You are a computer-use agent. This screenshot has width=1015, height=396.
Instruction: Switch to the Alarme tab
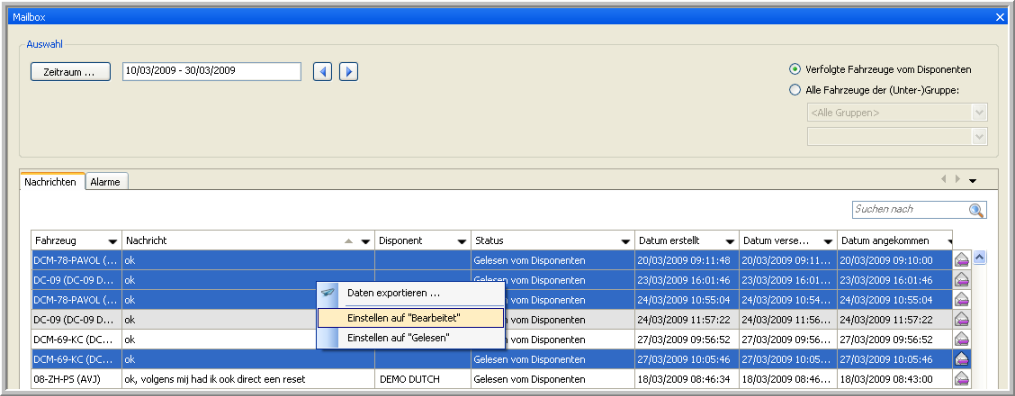coord(106,182)
